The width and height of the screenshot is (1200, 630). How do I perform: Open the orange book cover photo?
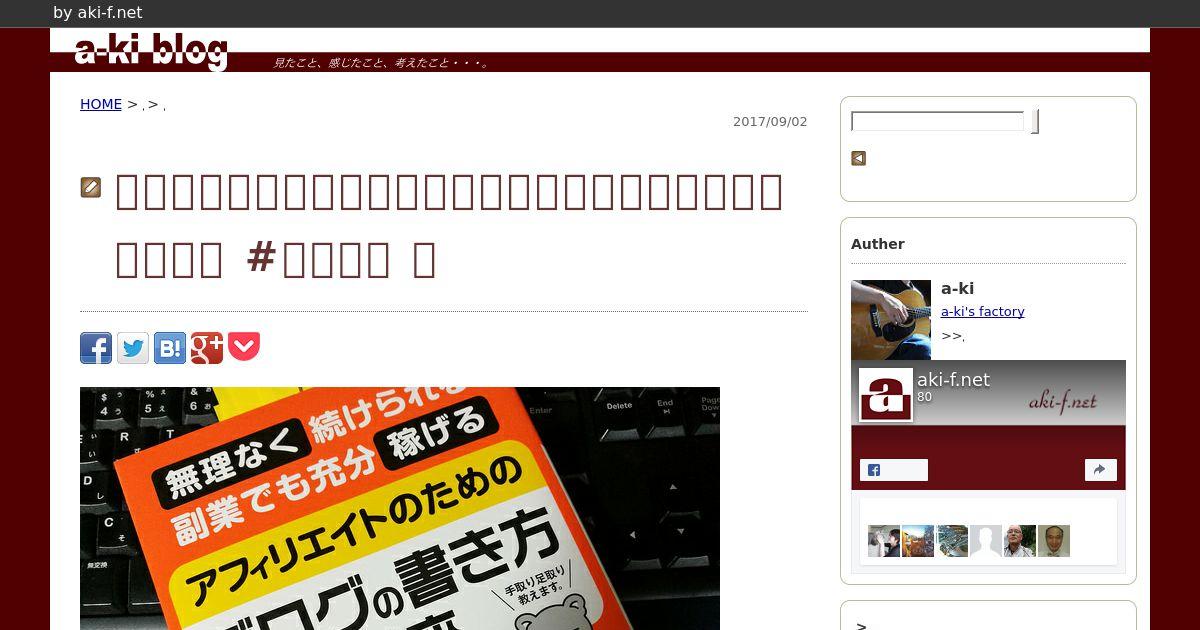400,508
